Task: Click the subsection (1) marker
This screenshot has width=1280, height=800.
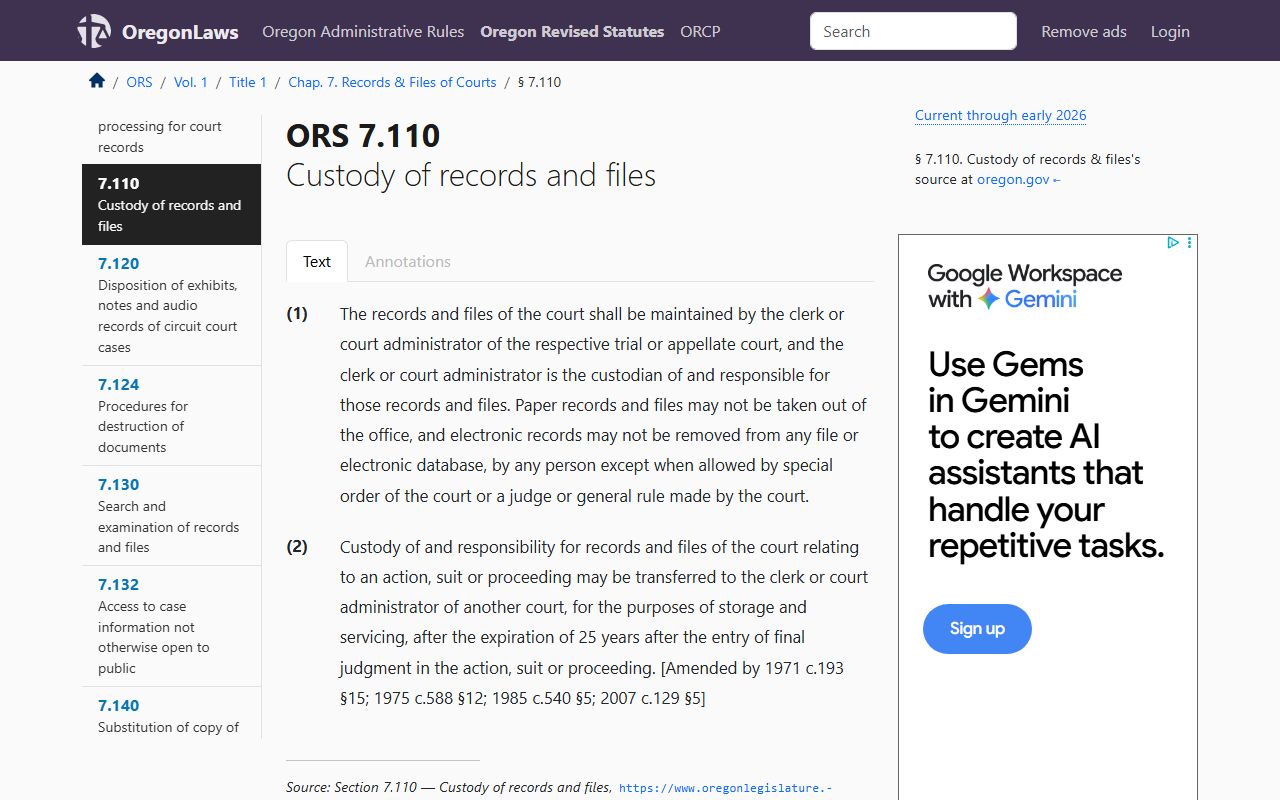Action: click(297, 314)
